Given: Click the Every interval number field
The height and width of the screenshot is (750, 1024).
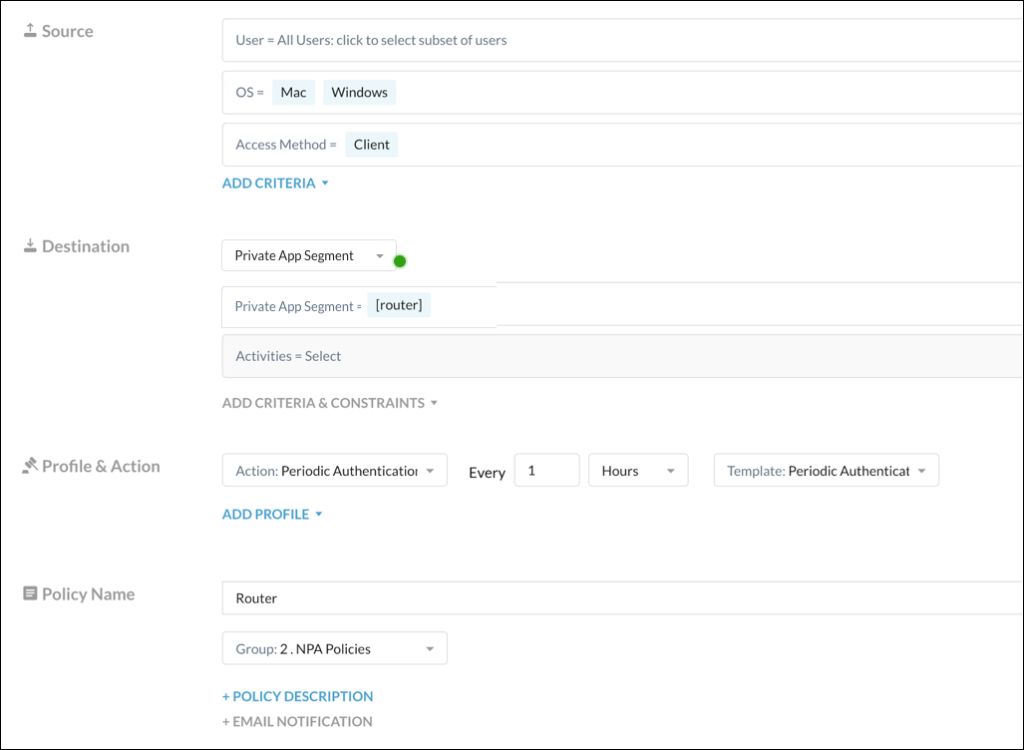Looking at the screenshot, I should click(547, 470).
